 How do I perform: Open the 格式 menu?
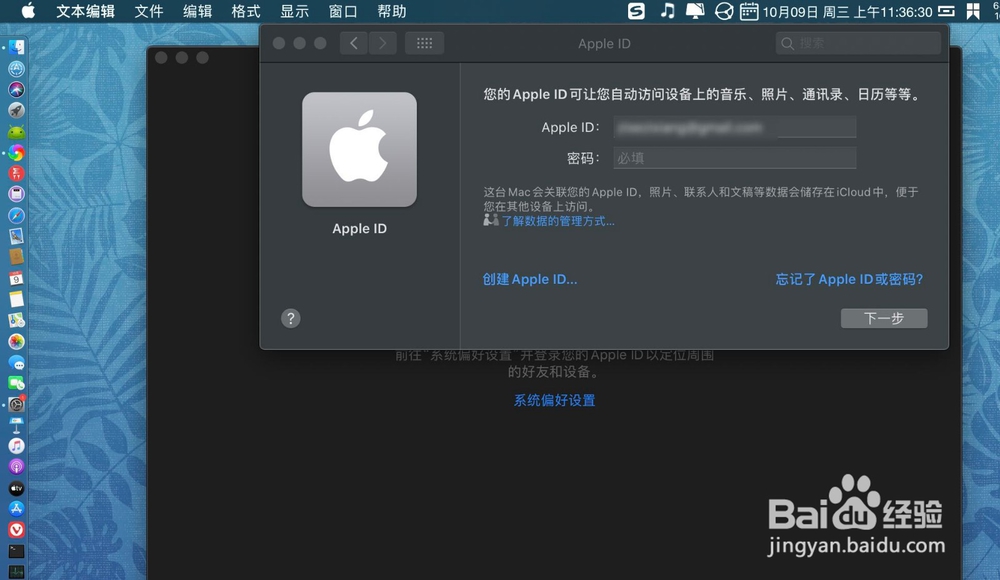click(x=245, y=11)
